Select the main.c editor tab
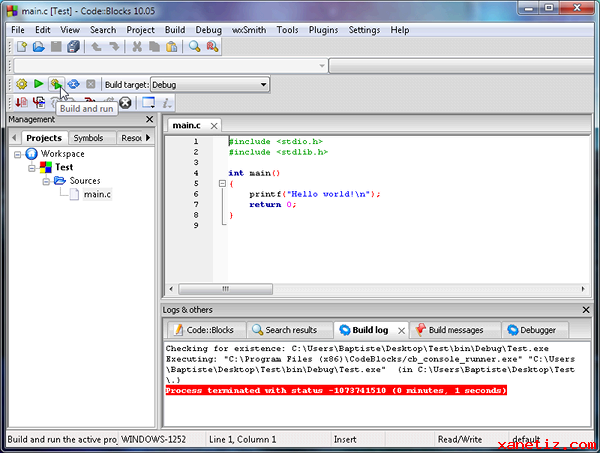Viewport: 600px width, 453px height. click(186, 125)
